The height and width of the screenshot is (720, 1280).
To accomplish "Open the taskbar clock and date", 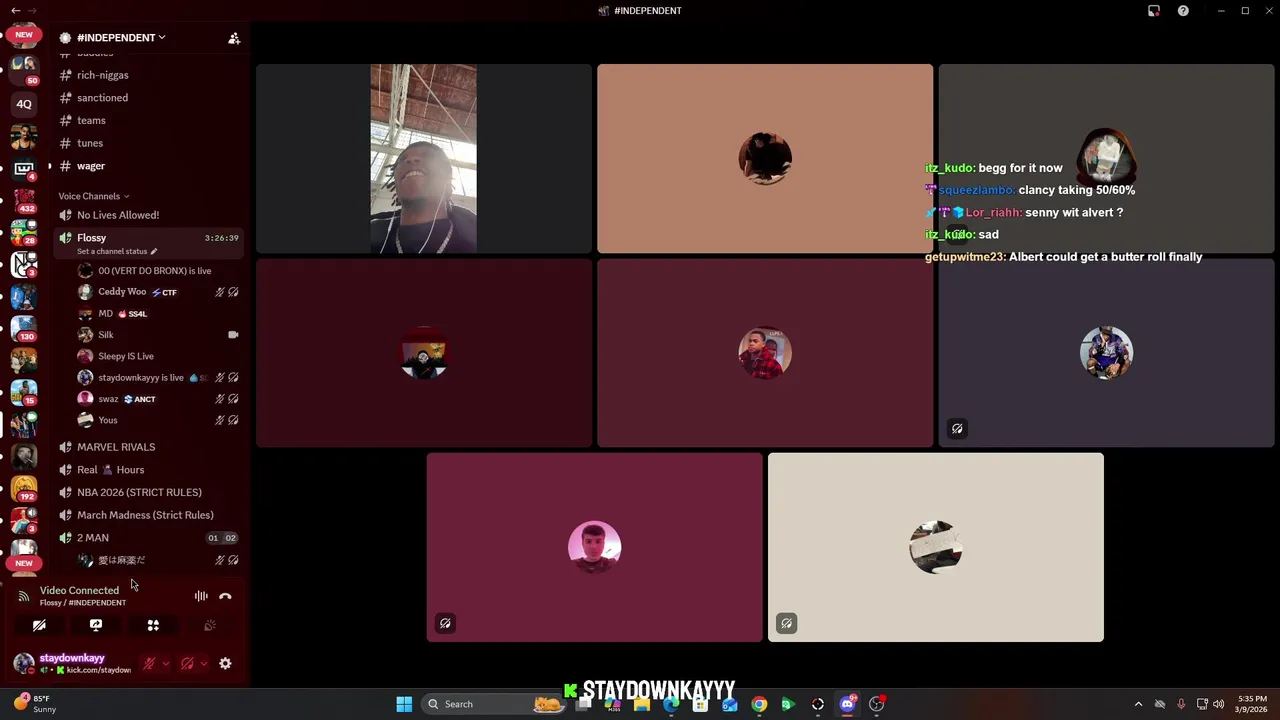I will coord(1252,704).
